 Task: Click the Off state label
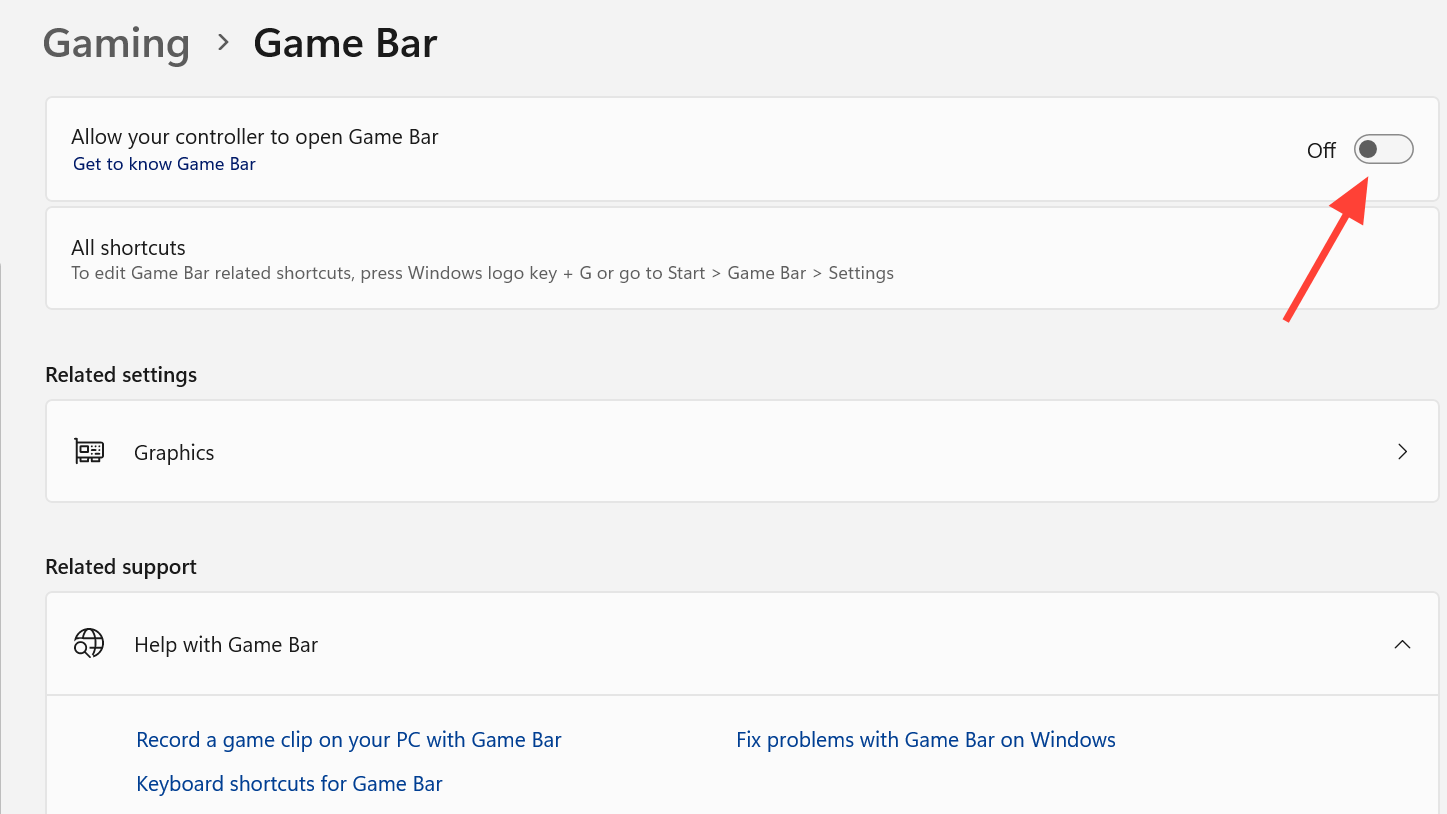1321,150
